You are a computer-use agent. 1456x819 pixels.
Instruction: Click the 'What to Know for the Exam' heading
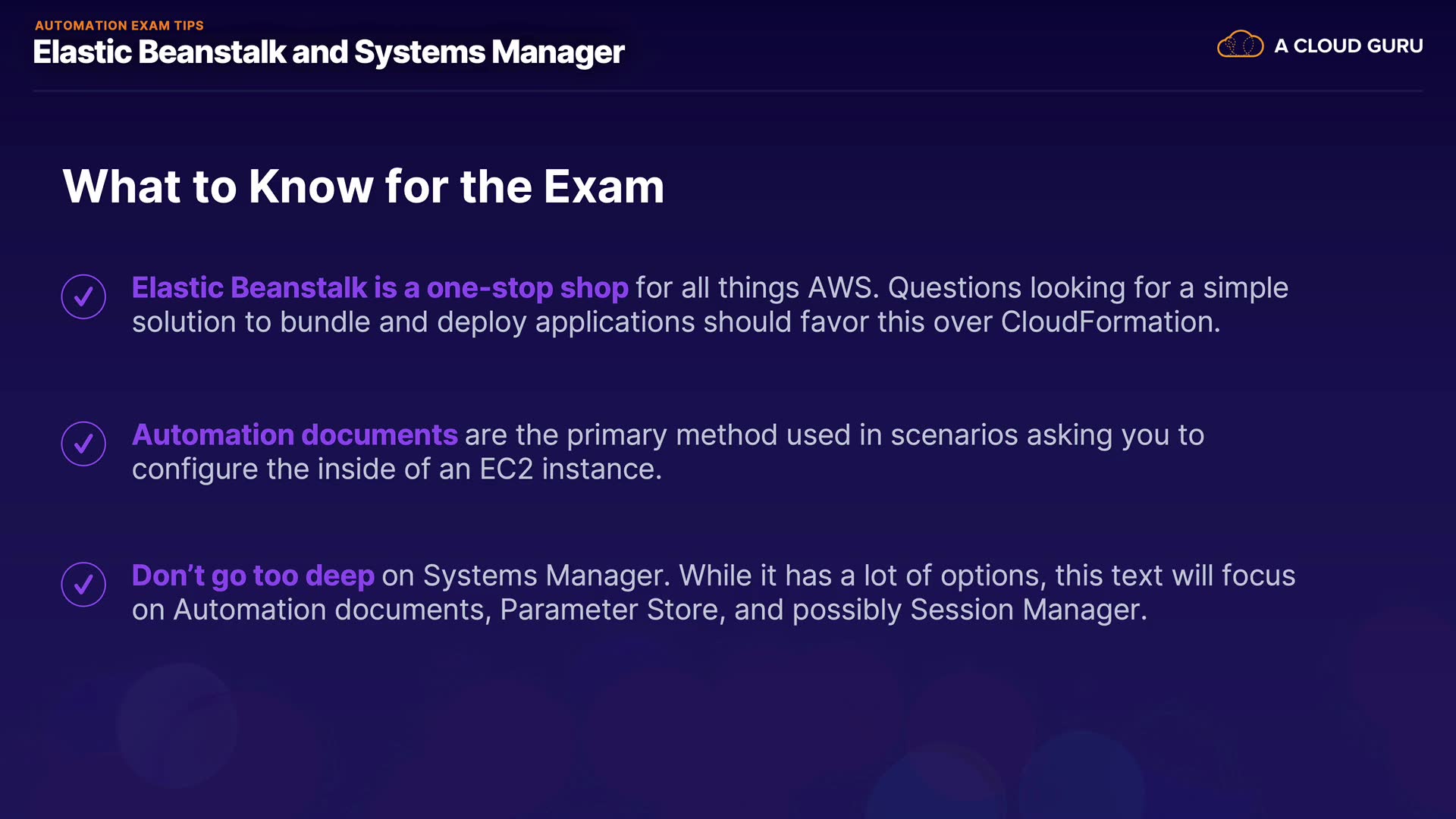pyautogui.click(x=363, y=187)
